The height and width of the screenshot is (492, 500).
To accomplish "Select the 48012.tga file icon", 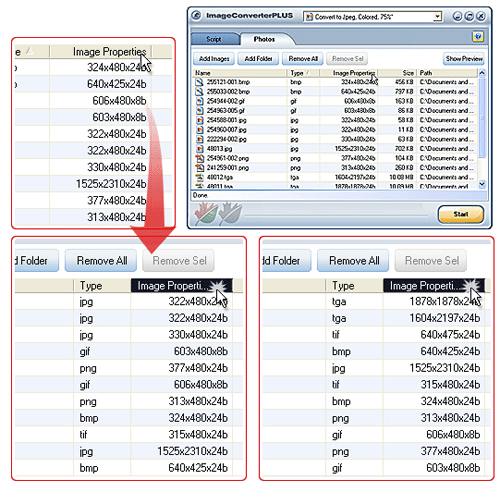I will [199, 177].
